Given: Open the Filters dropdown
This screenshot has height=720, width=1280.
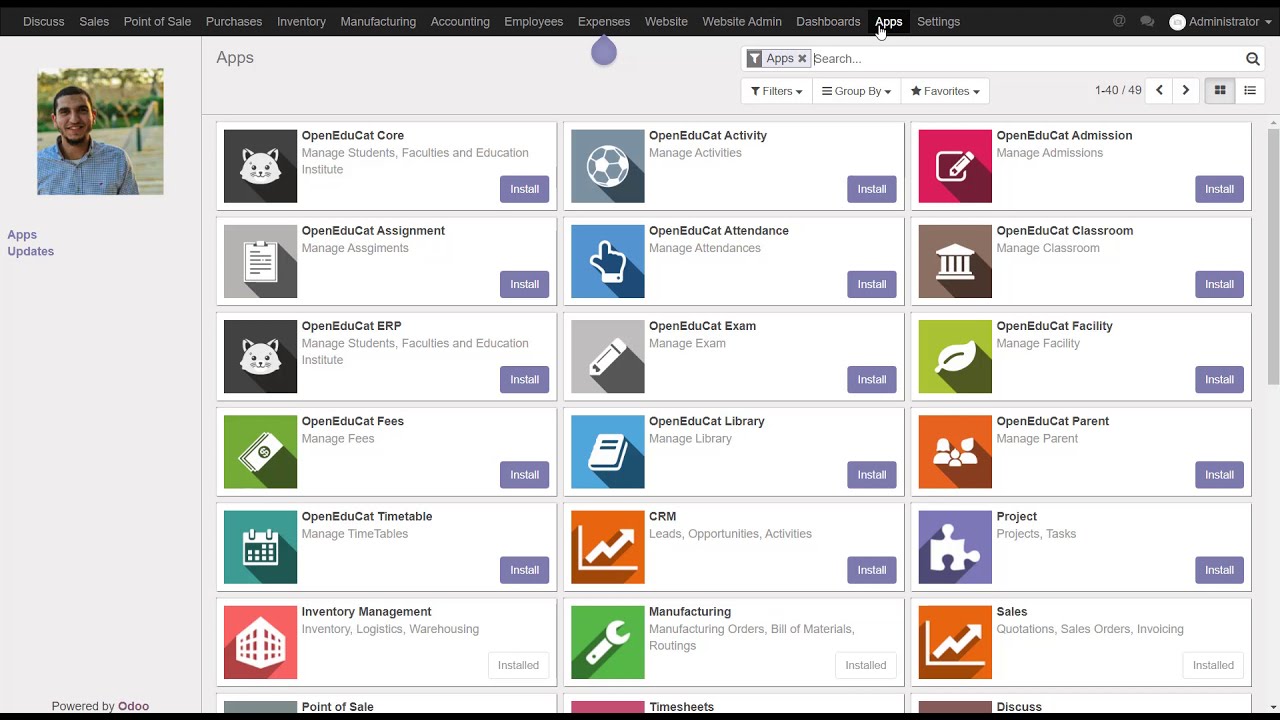Looking at the screenshot, I should [x=776, y=91].
